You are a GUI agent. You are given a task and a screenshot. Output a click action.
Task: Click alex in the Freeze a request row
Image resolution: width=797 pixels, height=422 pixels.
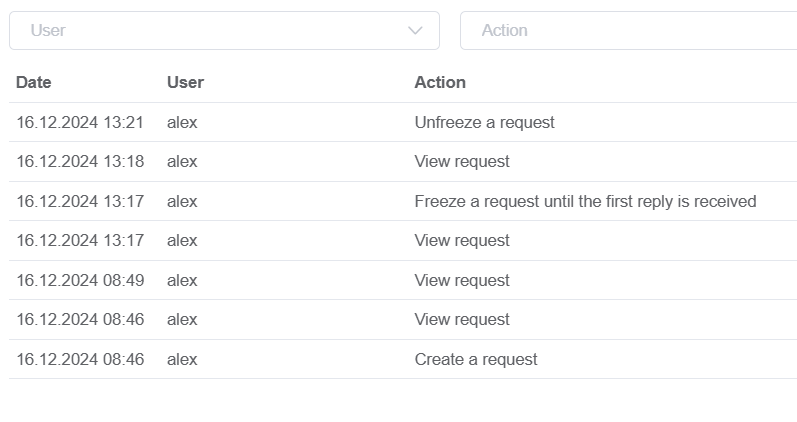point(182,201)
